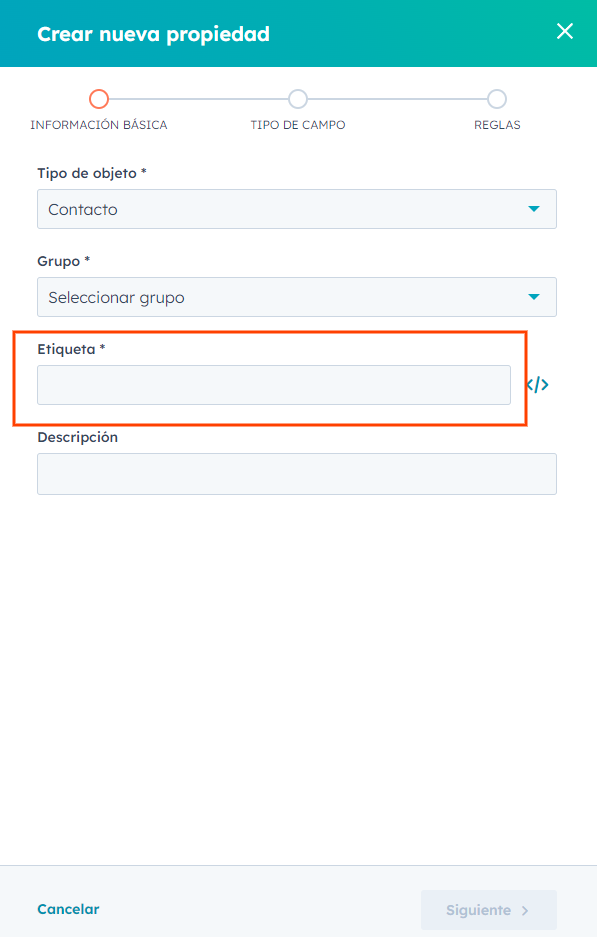Focus the Descripción text field
The image size is (597, 937).
pos(297,474)
